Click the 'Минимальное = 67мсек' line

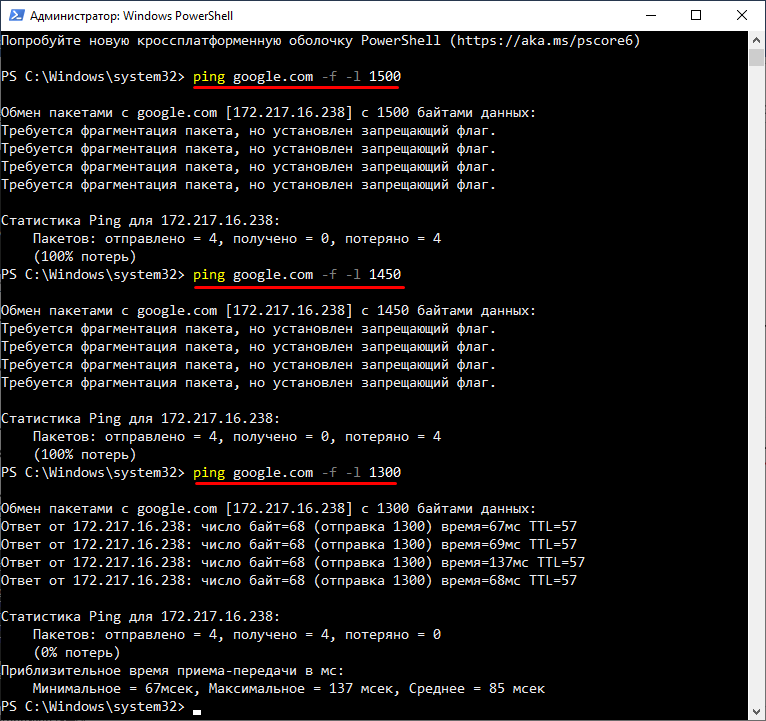tap(289, 689)
